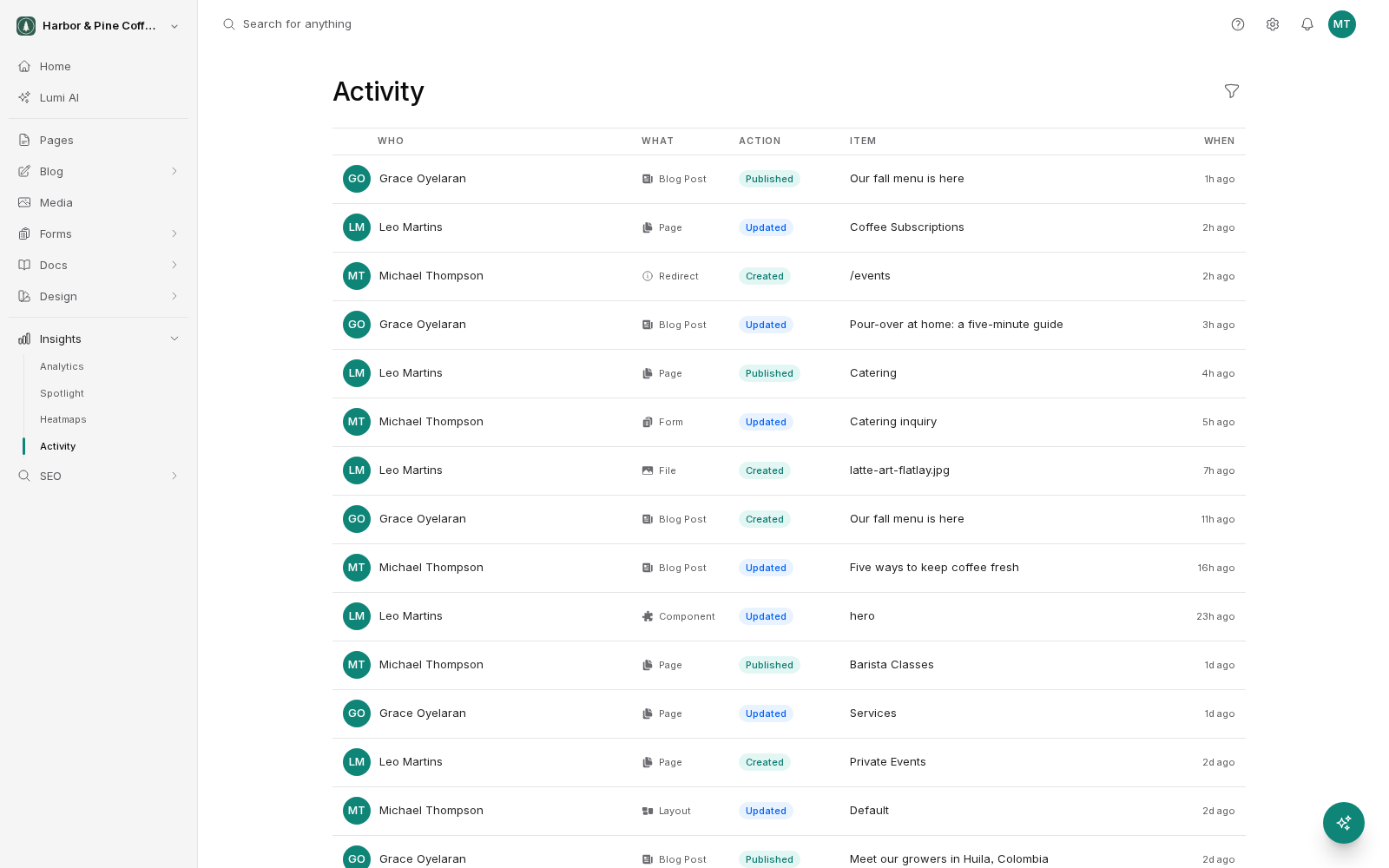Screen dimensions: 1389x868
Task: Open Media in sidebar
Action: click(99, 202)
